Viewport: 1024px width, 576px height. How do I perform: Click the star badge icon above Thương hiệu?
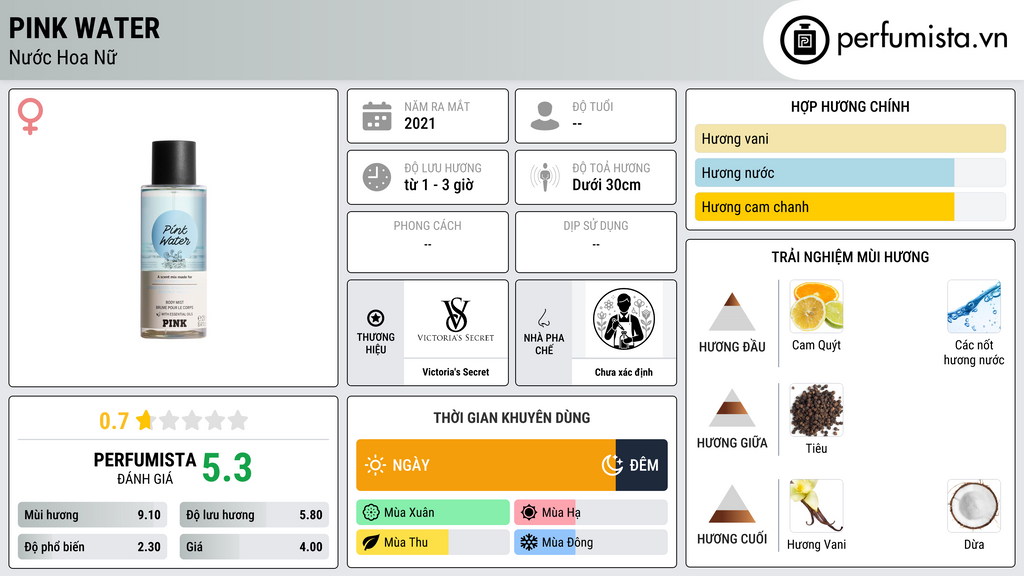coord(376,318)
